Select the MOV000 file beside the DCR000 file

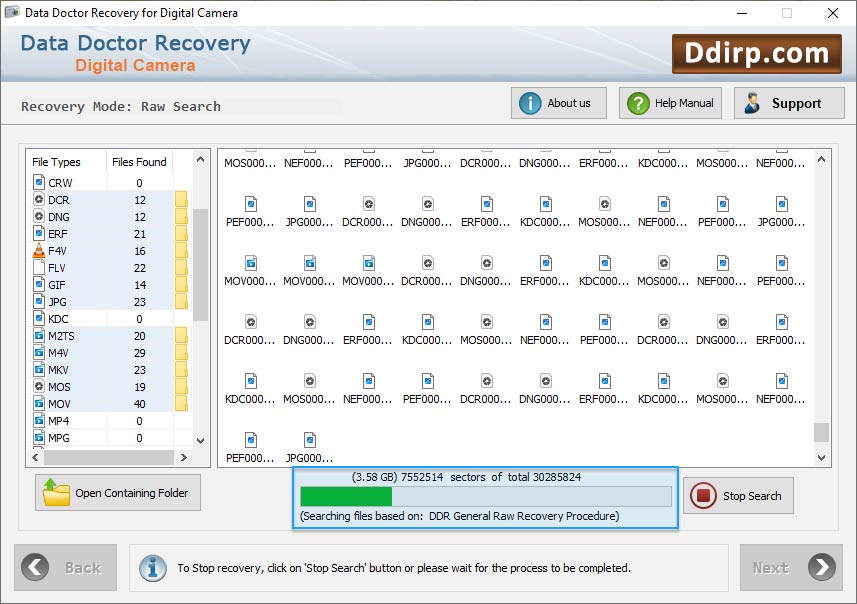point(368,271)
